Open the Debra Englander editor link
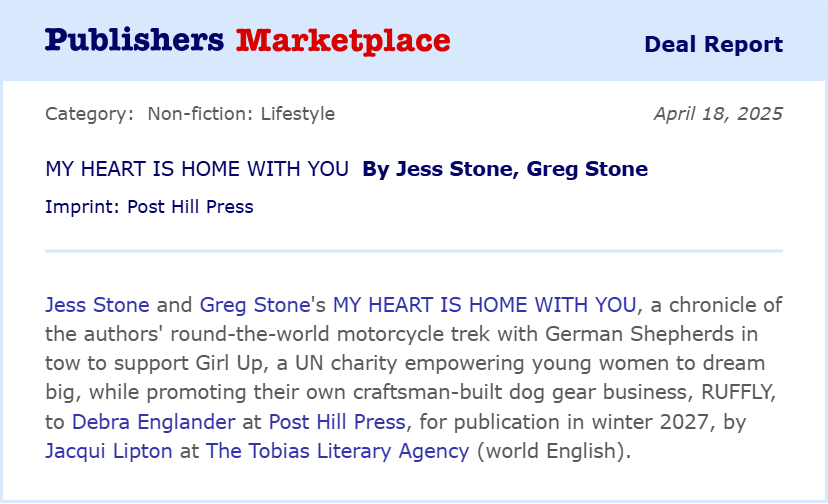The width and height of the screenshot is (828, 504). point(154,422)
